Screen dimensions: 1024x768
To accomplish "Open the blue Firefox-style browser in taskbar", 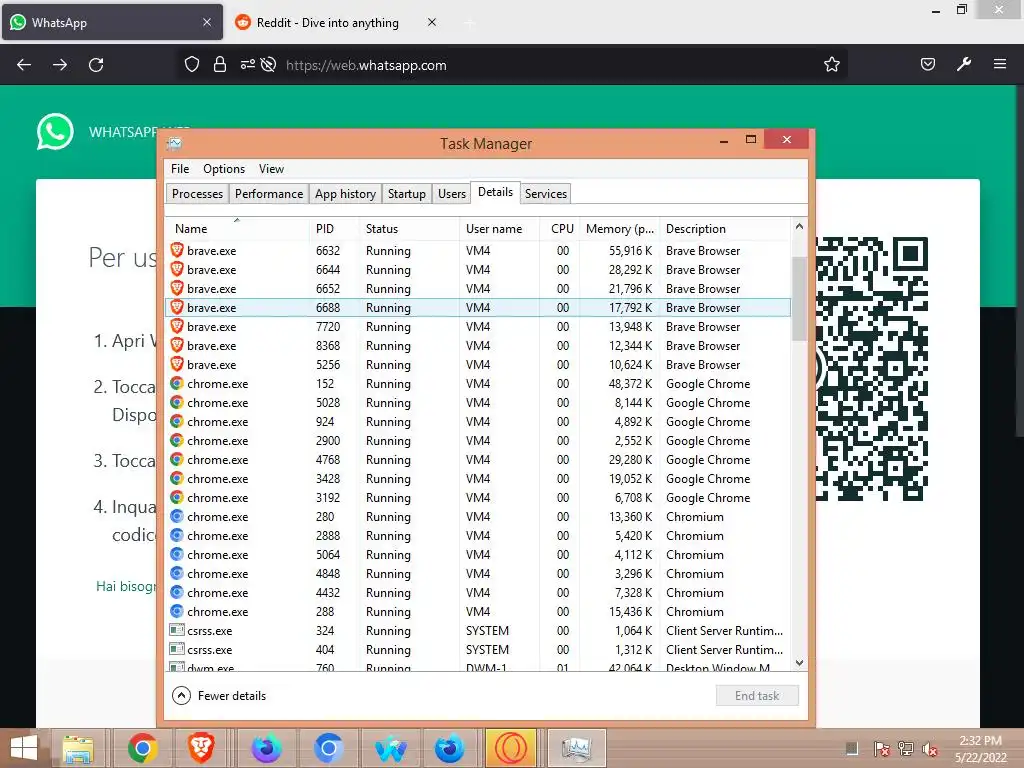I will pos(449,748).
